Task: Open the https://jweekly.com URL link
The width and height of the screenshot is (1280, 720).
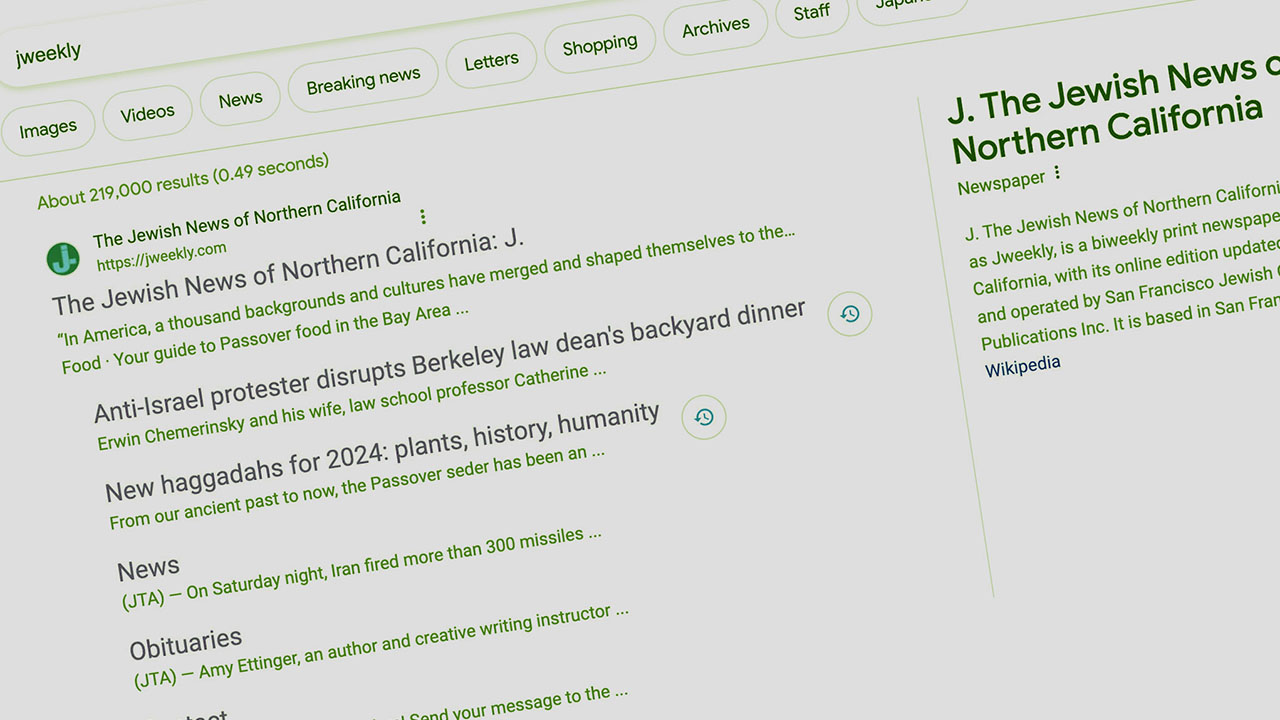Action: point(161,256)
